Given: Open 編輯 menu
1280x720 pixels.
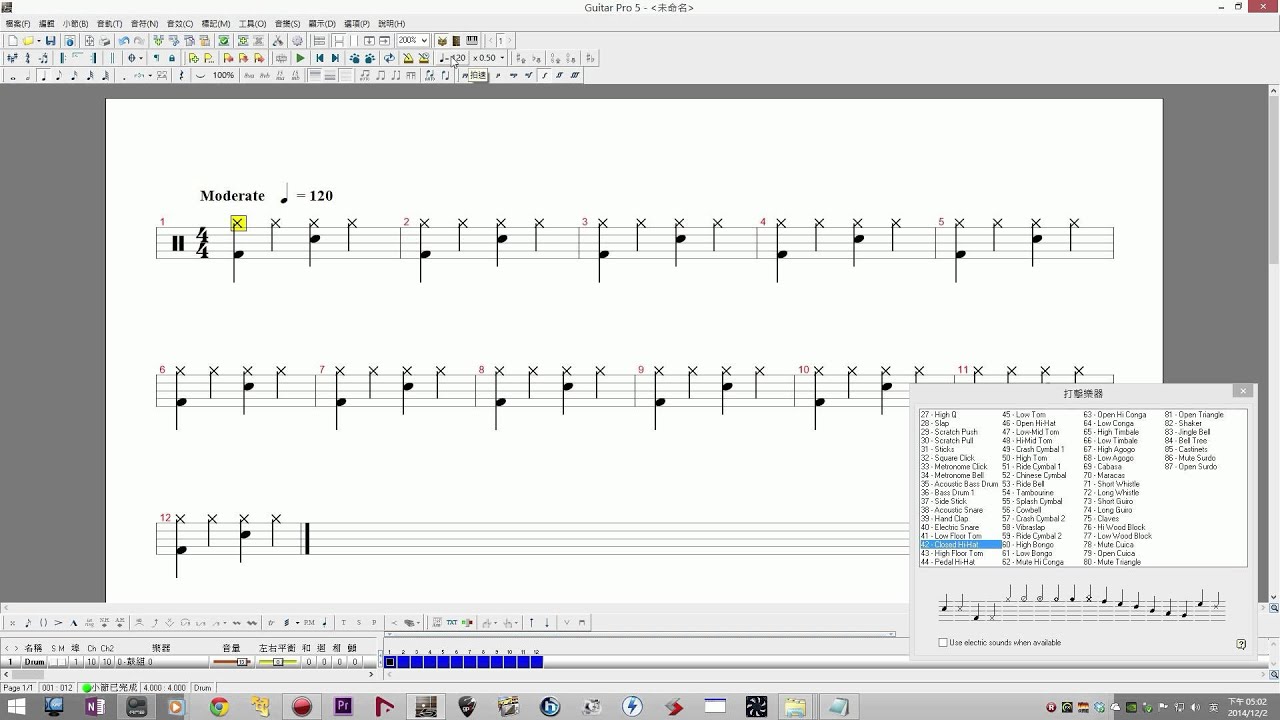Looking at the screenshot, I should [46, 23].
